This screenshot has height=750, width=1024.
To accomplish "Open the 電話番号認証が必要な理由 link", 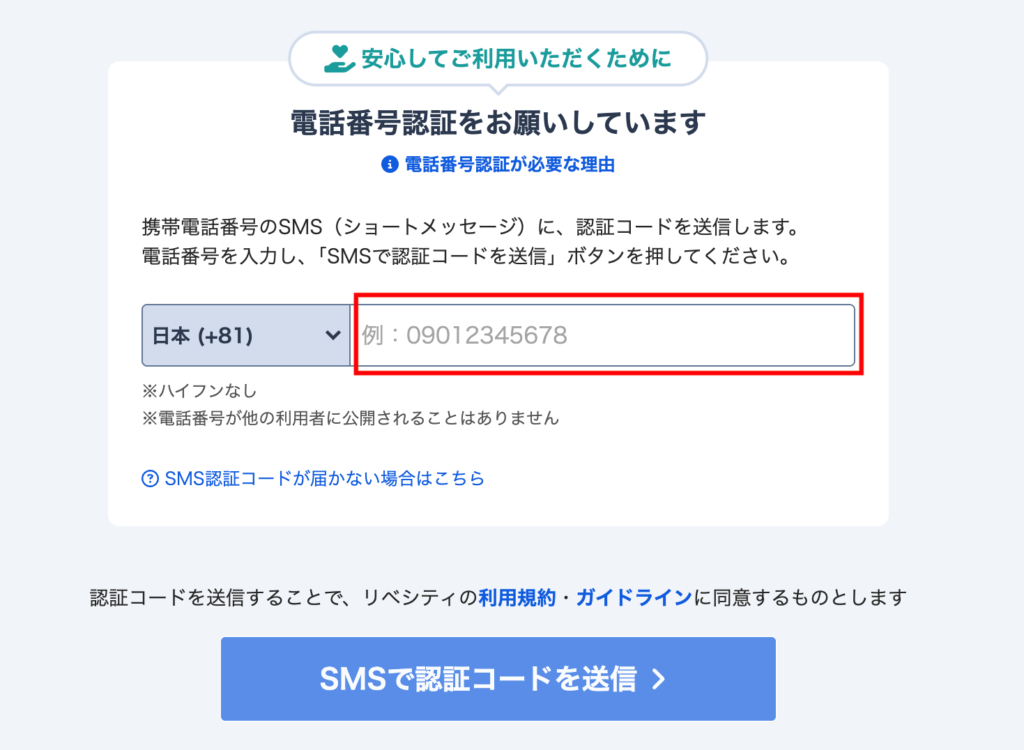I will coord(509,165).
